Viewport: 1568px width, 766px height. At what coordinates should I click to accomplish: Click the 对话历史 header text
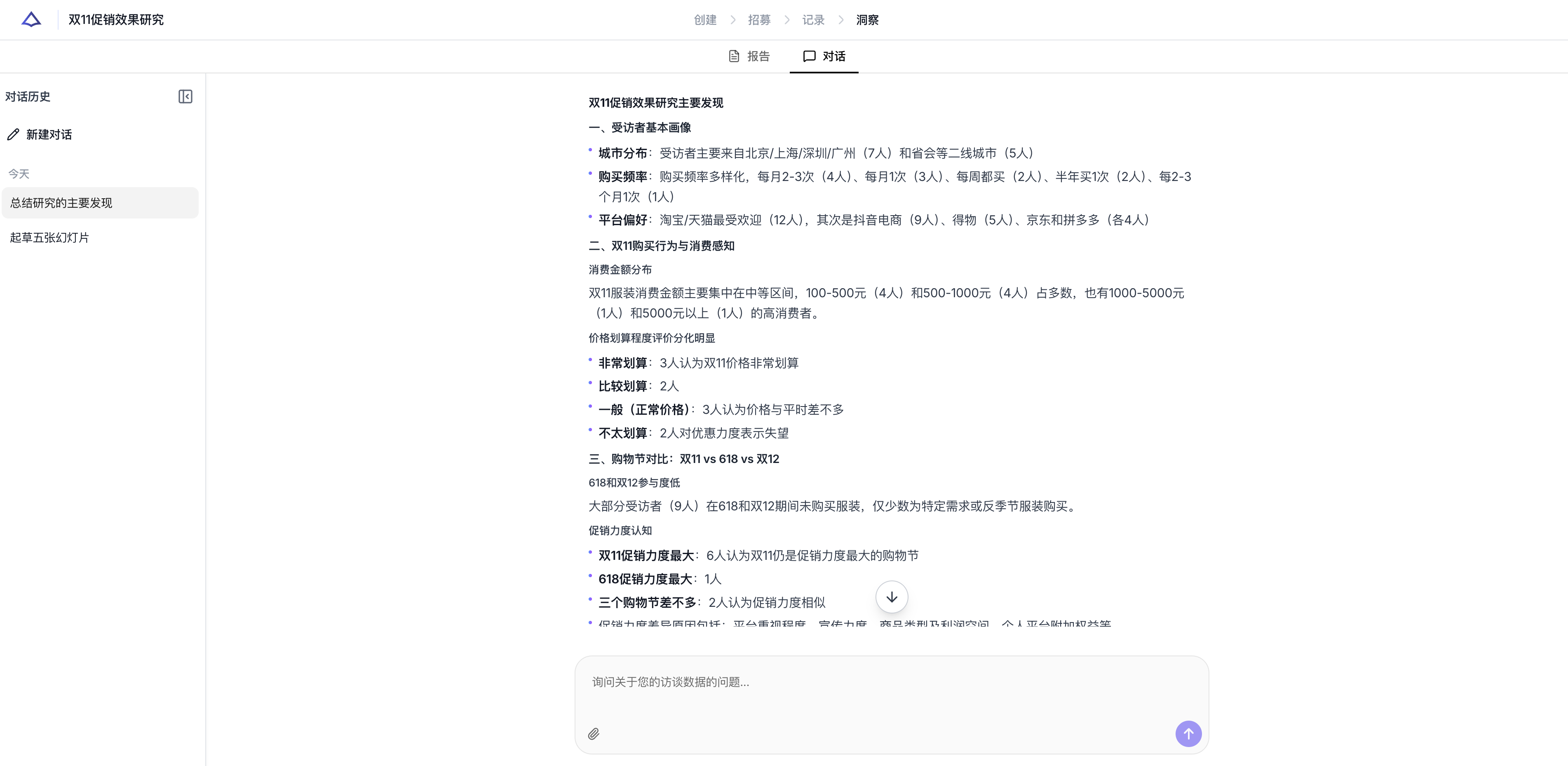click(x=27, y=97)
